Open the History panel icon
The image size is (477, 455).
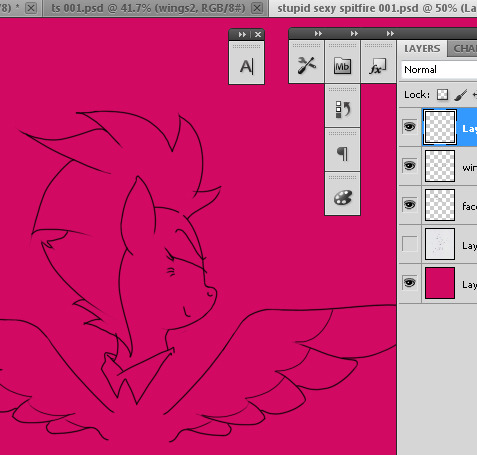(x=342, y=109)
